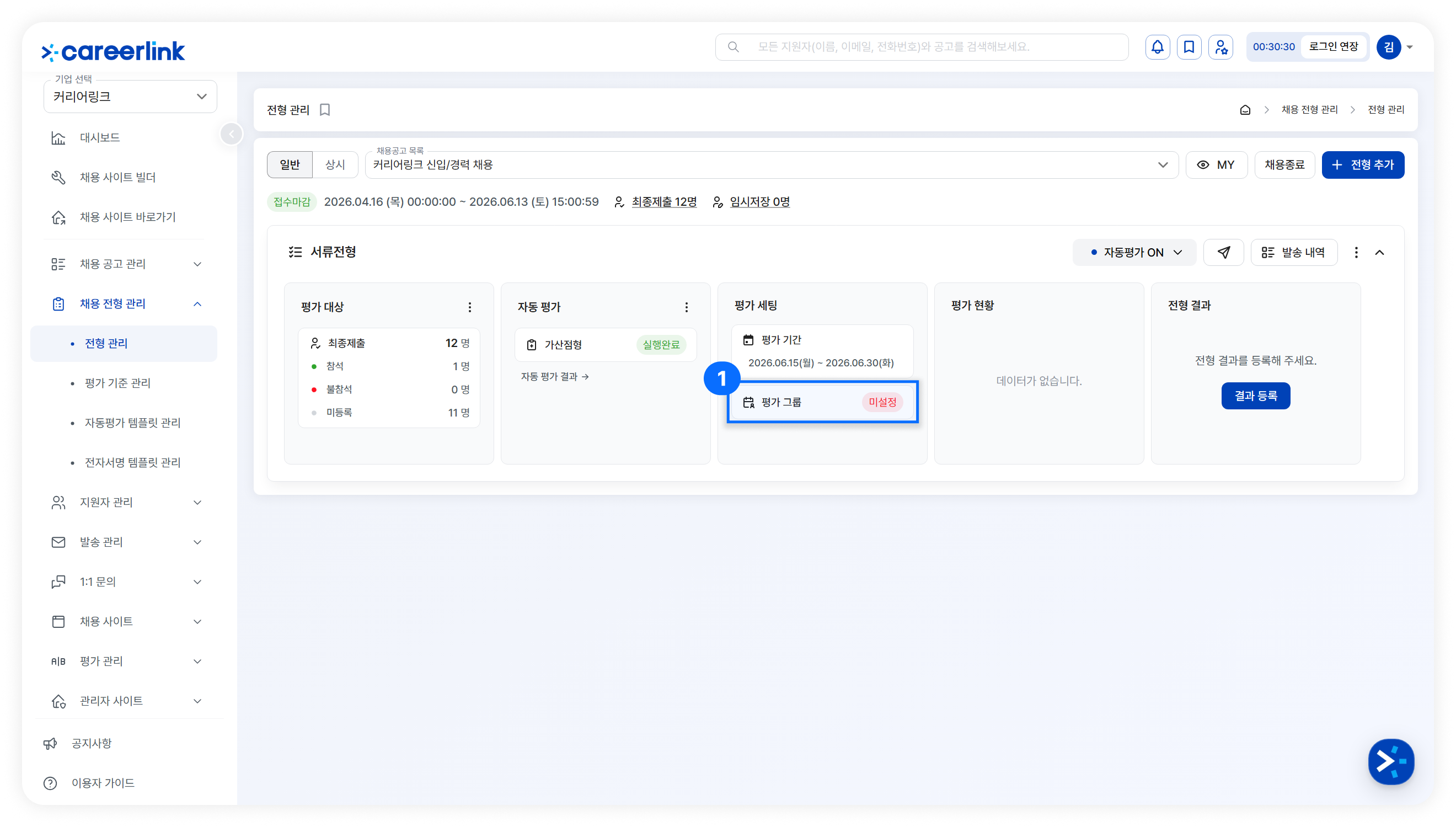Viewport: 1456px width, 827px height.
Task: Click the 전형 추가 button
Action: (1362, 166)
